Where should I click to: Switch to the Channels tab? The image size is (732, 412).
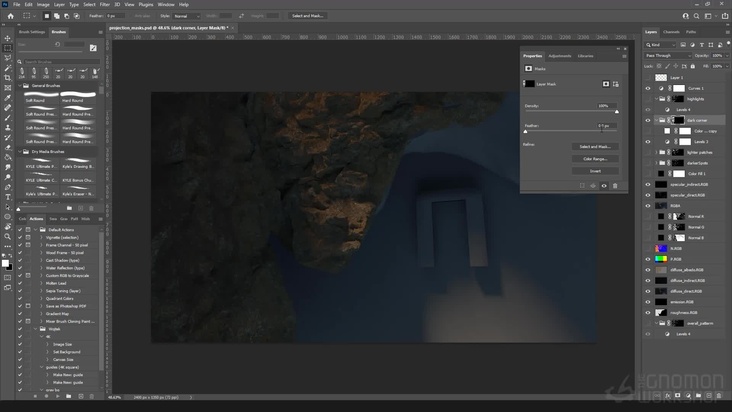pos(671,32)
